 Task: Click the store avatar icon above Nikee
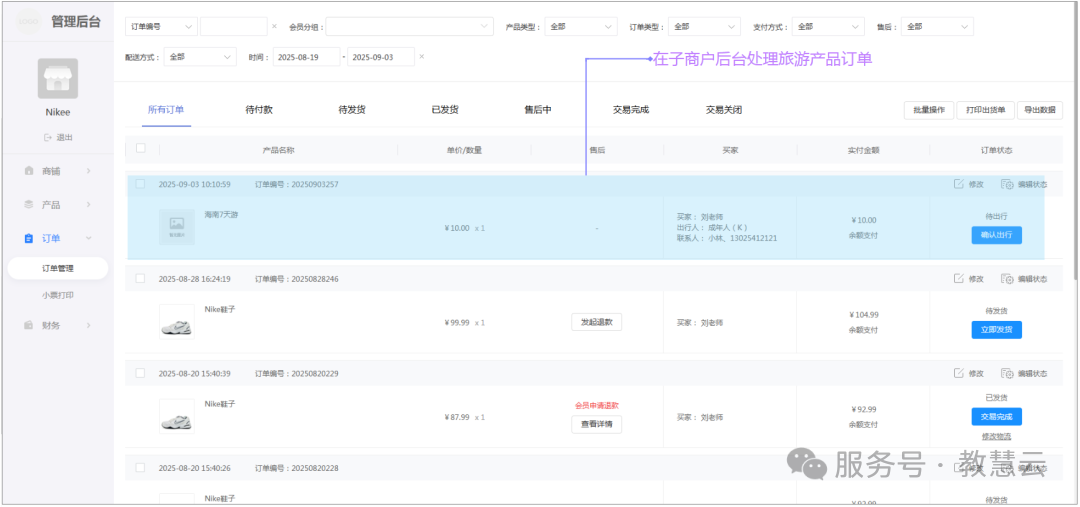click(x=58, y=78)
